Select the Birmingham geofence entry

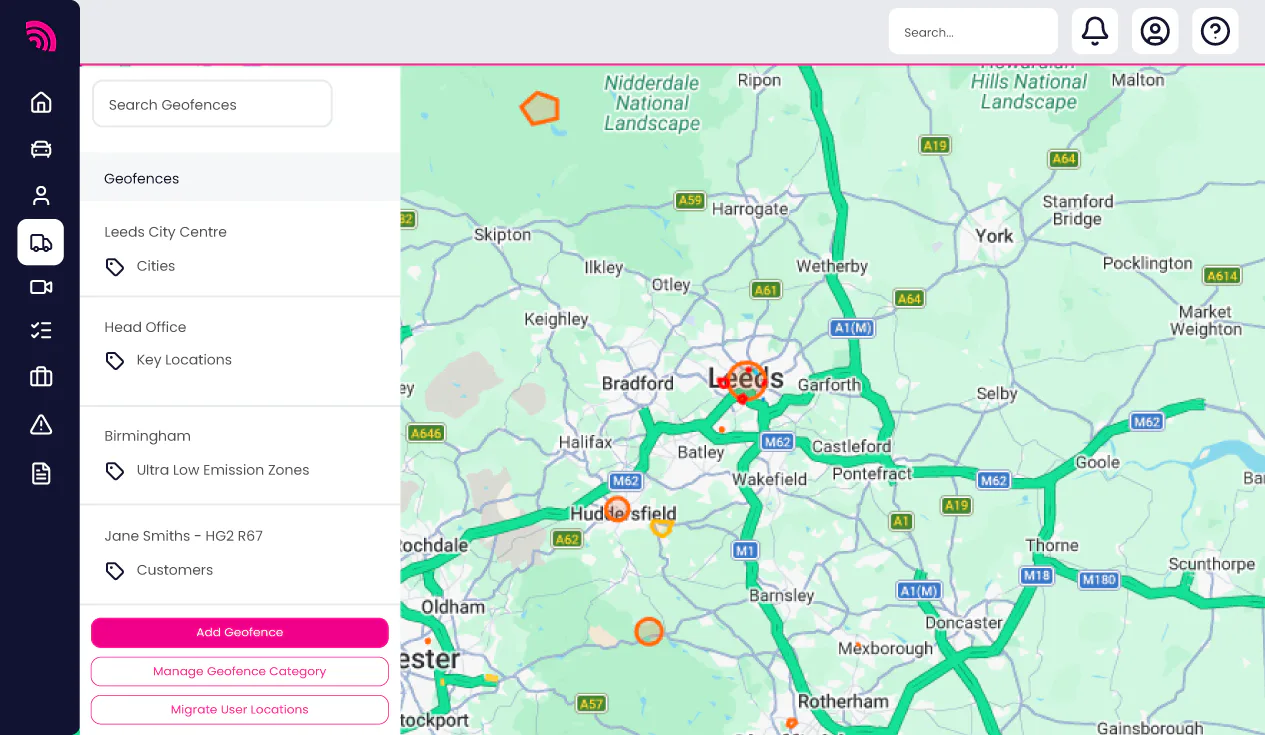tap(147, 436)
